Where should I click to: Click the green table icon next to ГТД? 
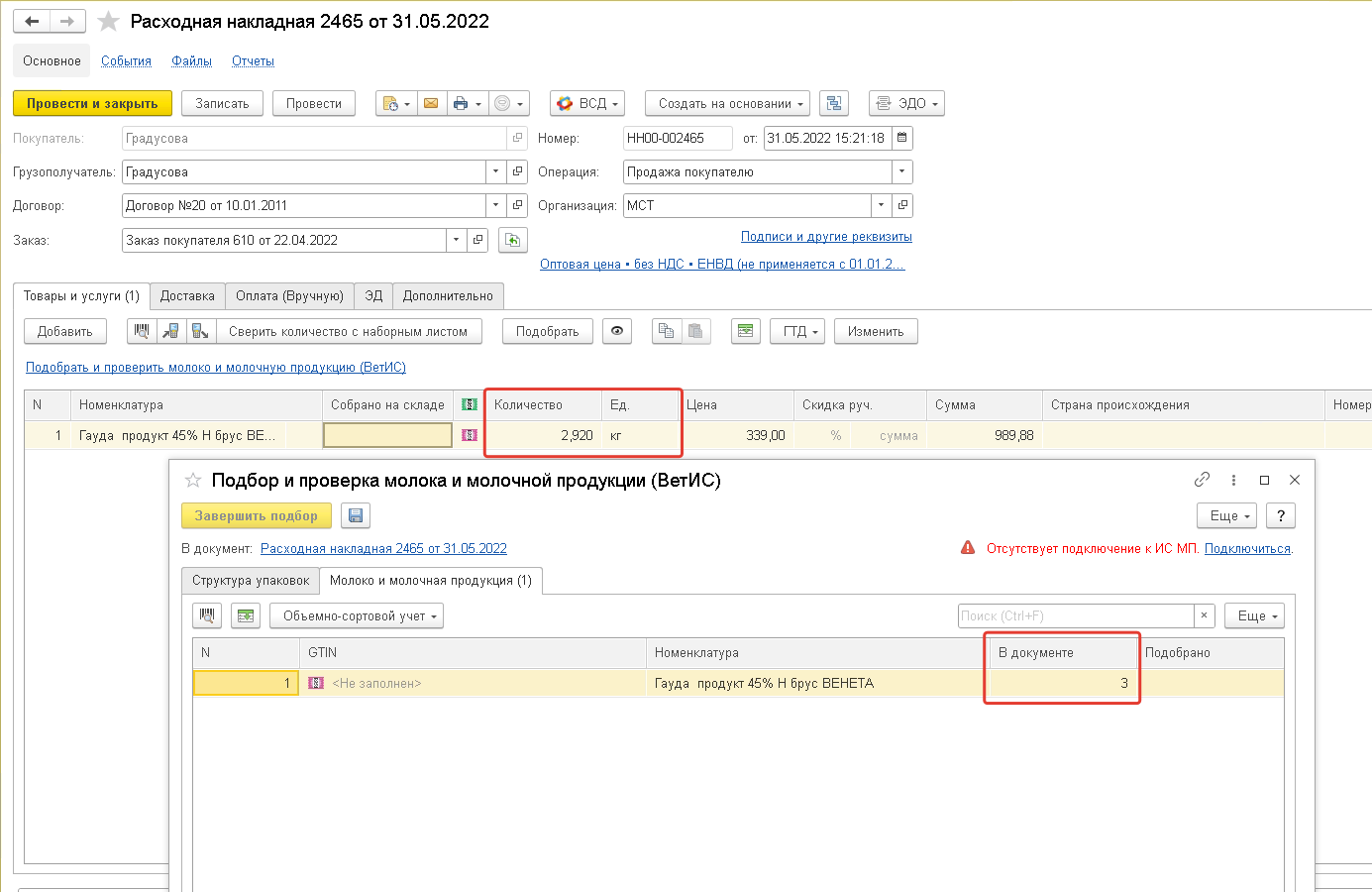(746, 331)
